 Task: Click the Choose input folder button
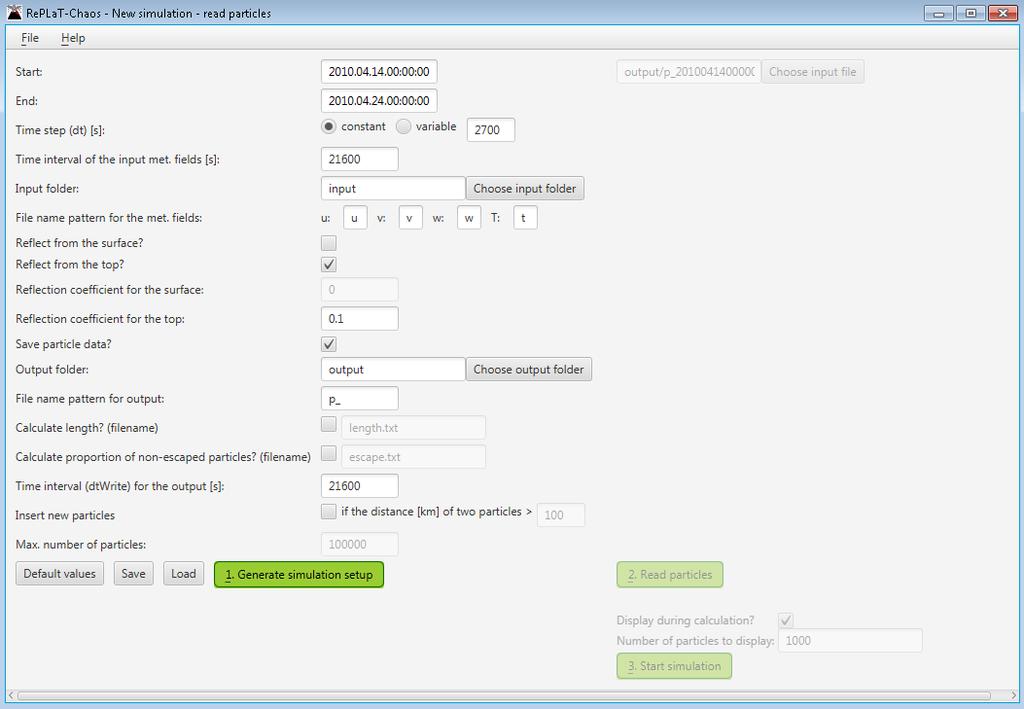pos(524,189)
